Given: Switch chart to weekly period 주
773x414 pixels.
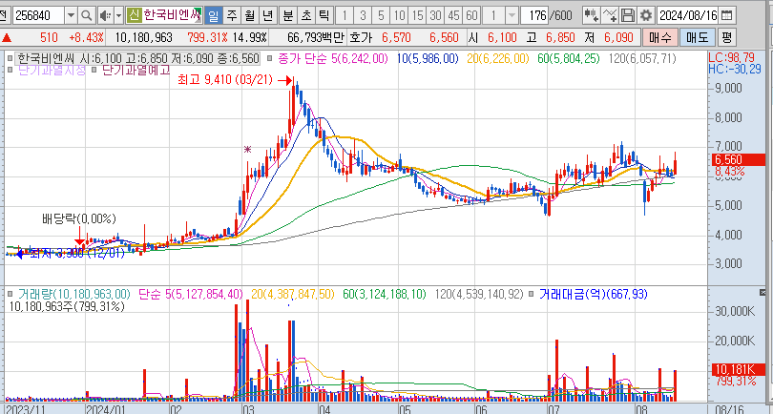Looking at the screenshot, I should coord(232,16).
